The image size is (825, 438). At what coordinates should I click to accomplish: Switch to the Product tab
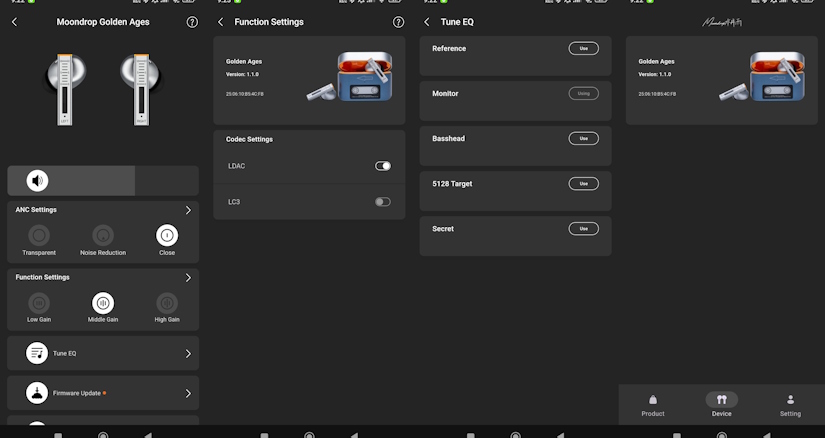pyautogui.click(x=653, y=405)
